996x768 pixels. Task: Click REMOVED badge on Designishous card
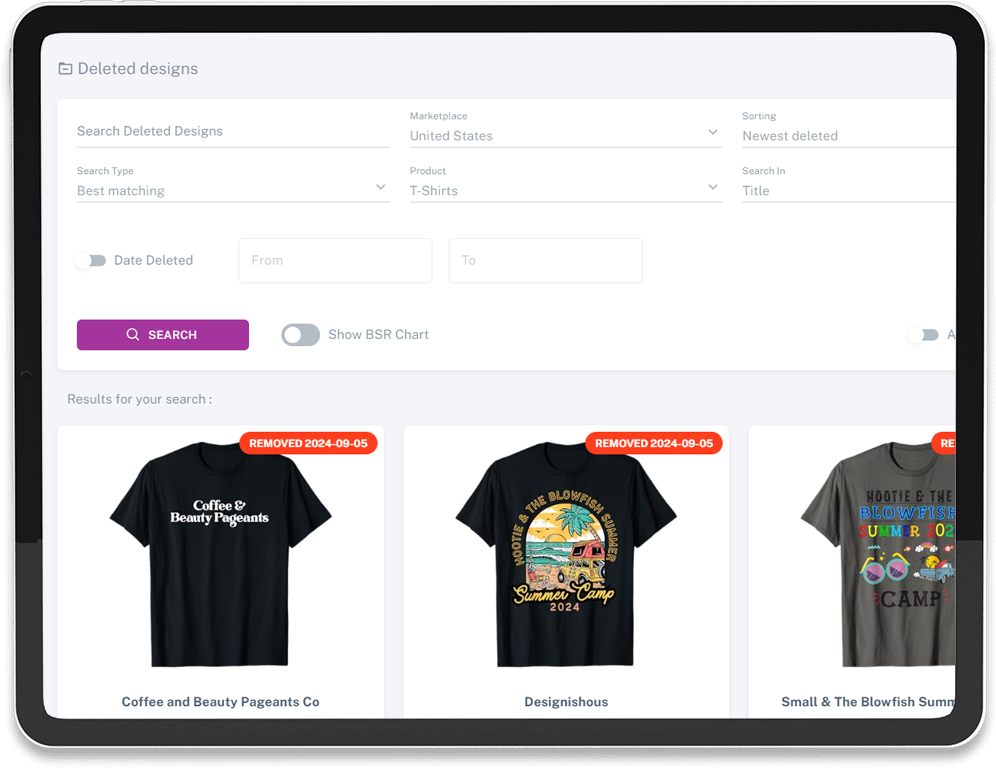click(654, 443)
